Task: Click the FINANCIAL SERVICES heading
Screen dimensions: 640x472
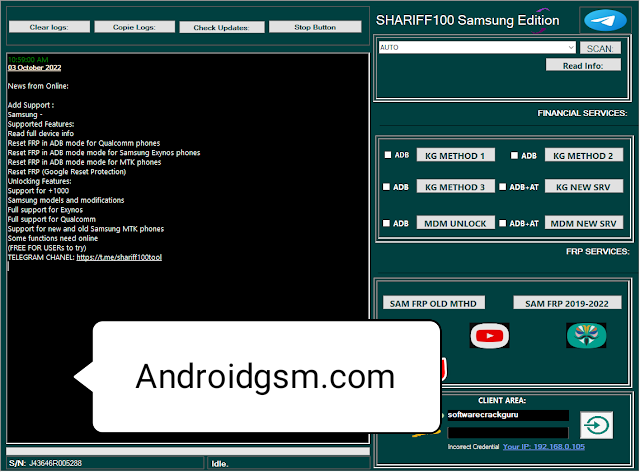Action: tap(582, 113)
